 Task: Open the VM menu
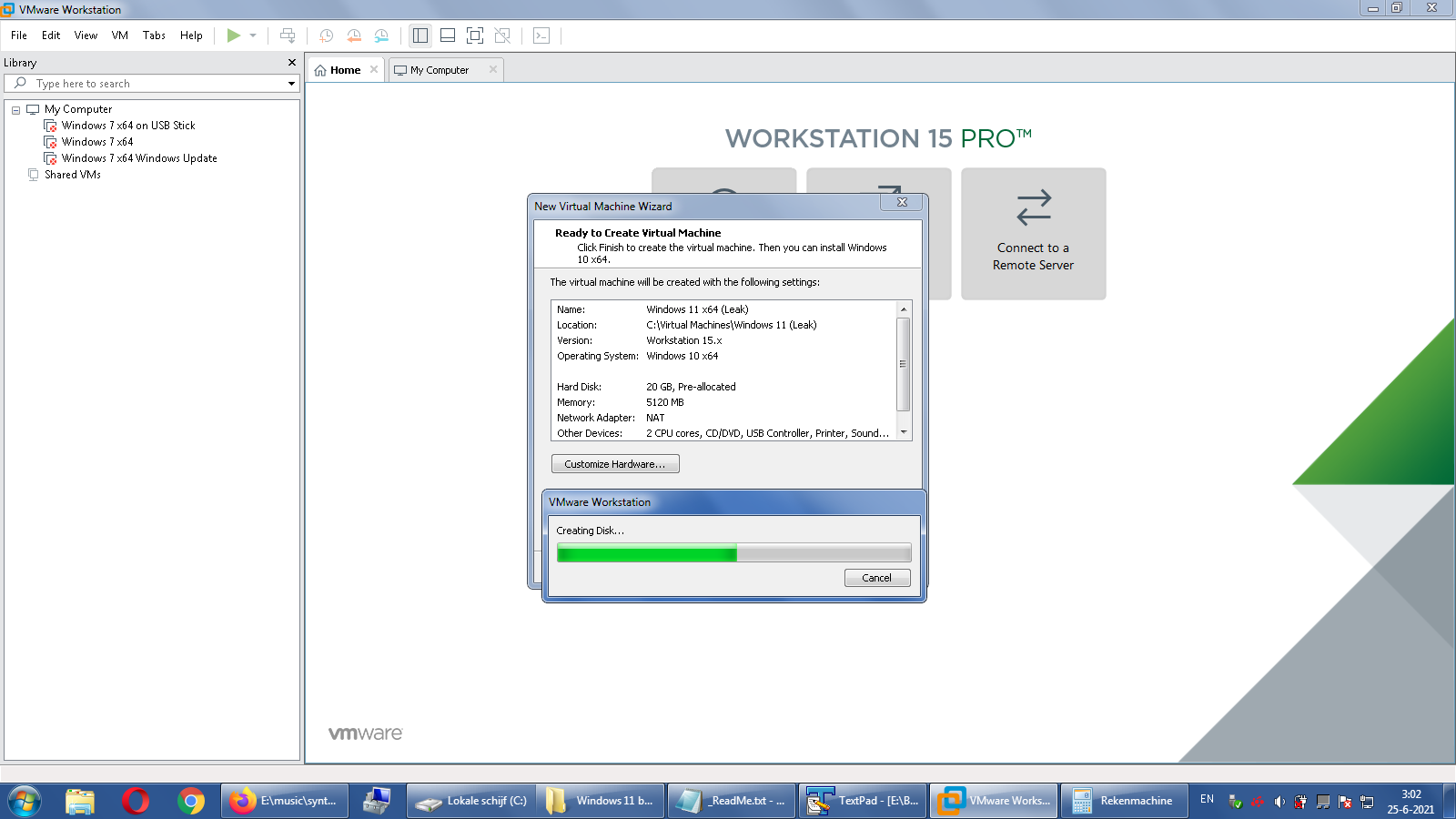pos(119,35)
